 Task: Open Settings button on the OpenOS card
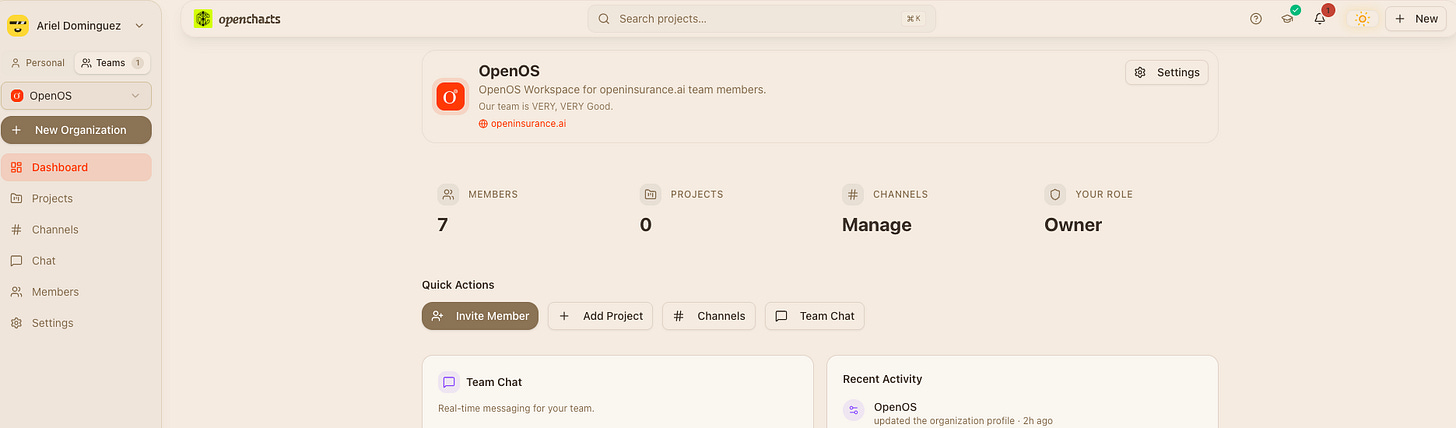click(x=1167, y=73)
